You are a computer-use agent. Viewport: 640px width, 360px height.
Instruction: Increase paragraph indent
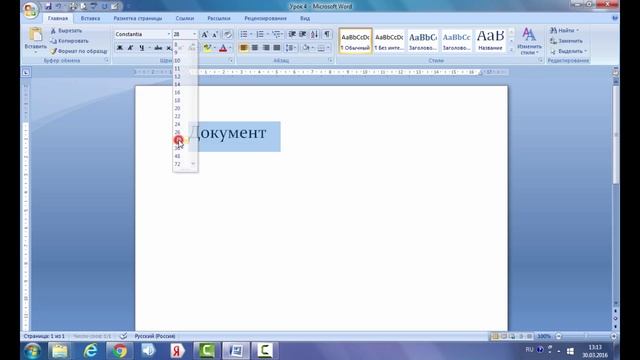click(303, 34)
